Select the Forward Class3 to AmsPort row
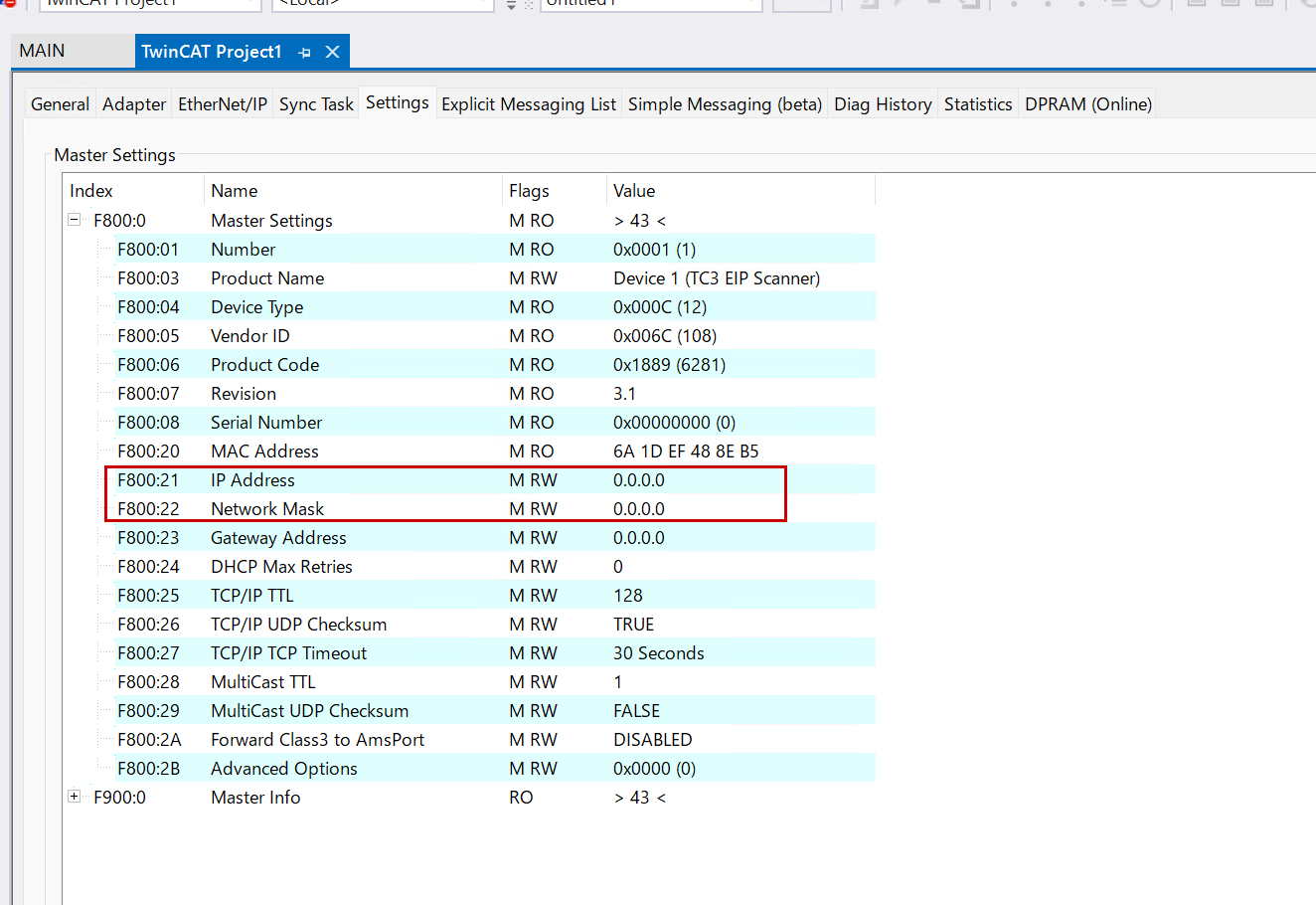The height and width of the screenshot is (905, 1316). click(317, 740)
